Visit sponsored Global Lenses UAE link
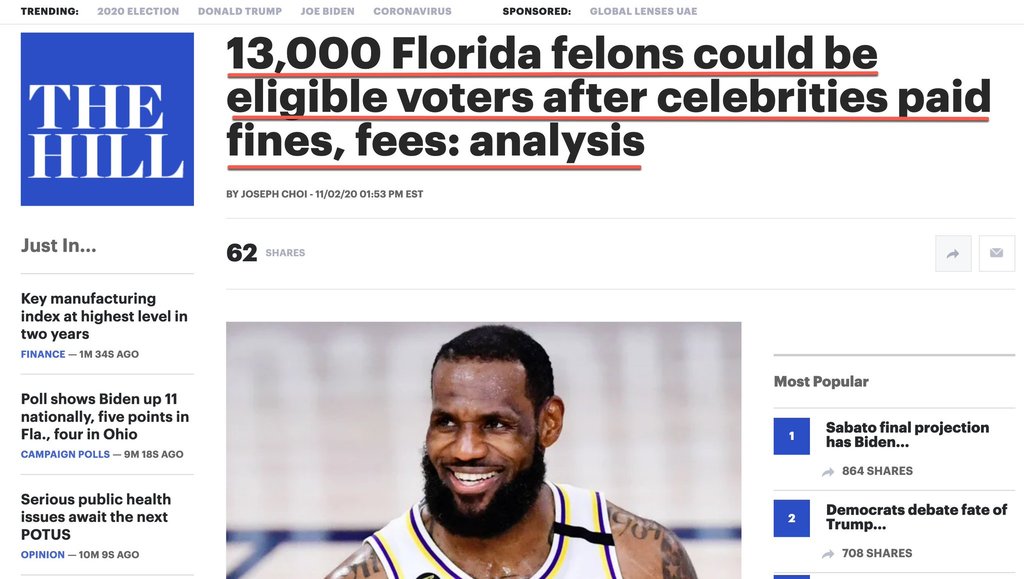Image resolution: width=1024 pixels, height=579 pixels. pos(643,11)
